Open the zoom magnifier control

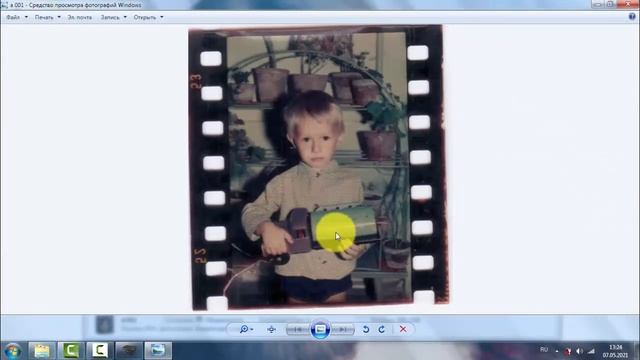coord(246,329)
